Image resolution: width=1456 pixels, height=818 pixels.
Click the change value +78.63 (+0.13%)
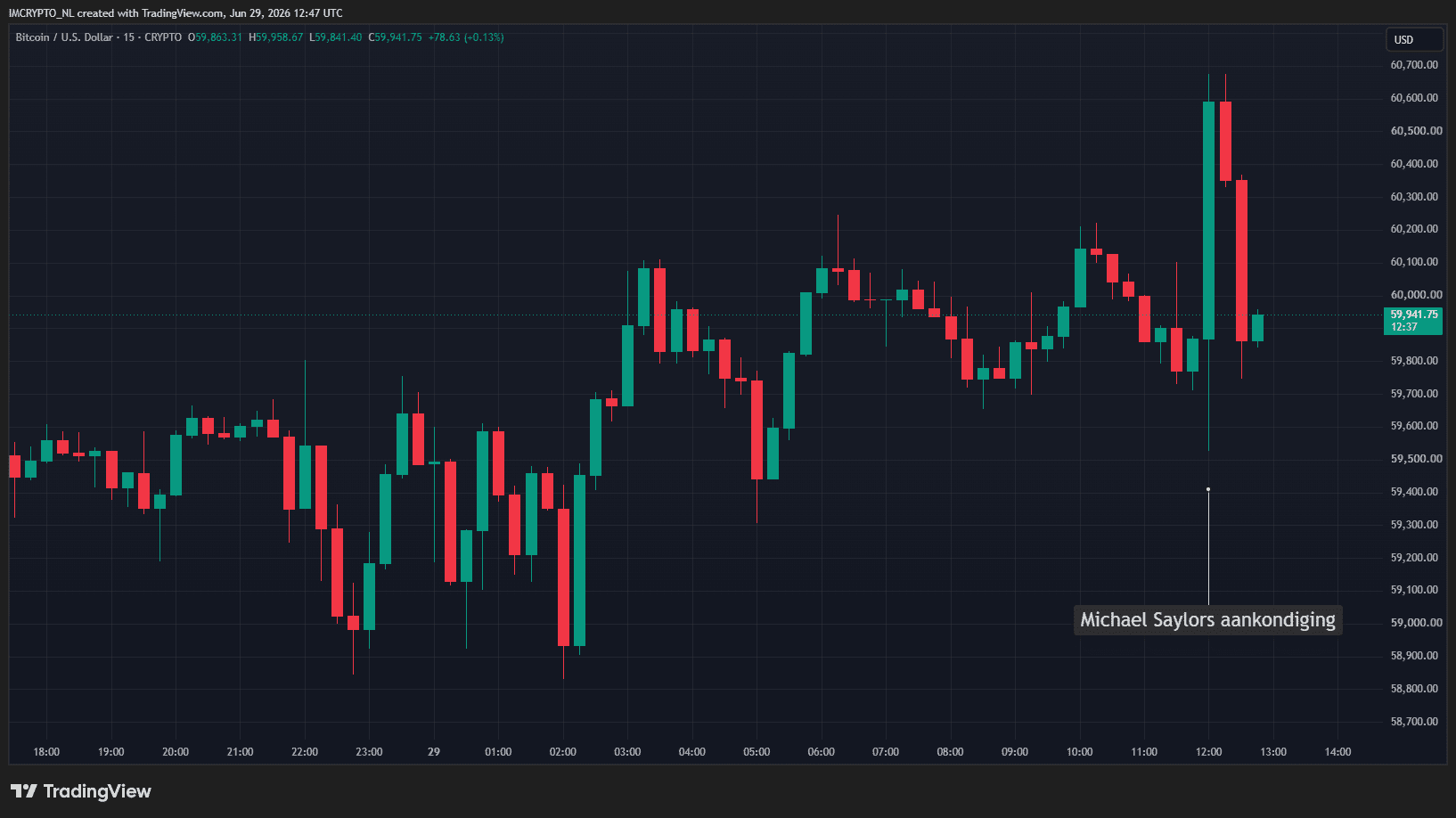pos(466,37)
